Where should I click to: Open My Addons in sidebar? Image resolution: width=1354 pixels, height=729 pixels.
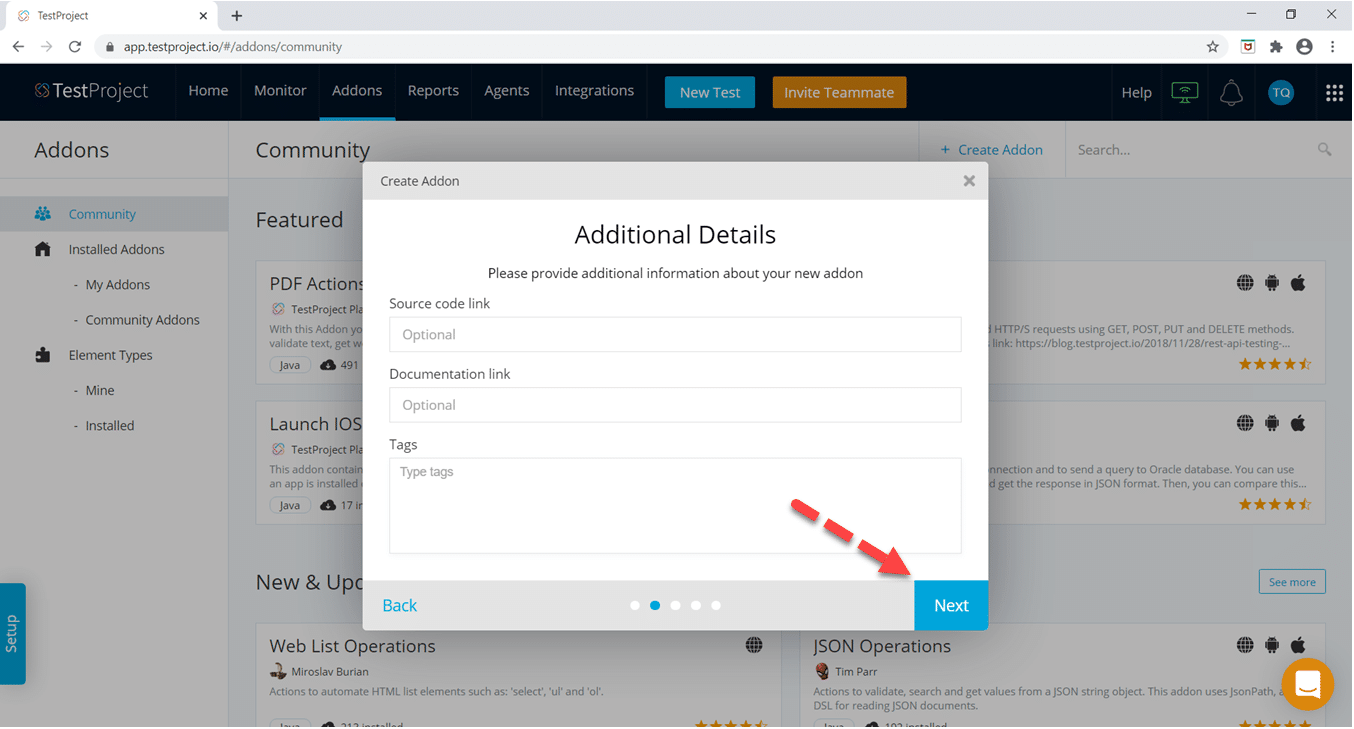118,285
